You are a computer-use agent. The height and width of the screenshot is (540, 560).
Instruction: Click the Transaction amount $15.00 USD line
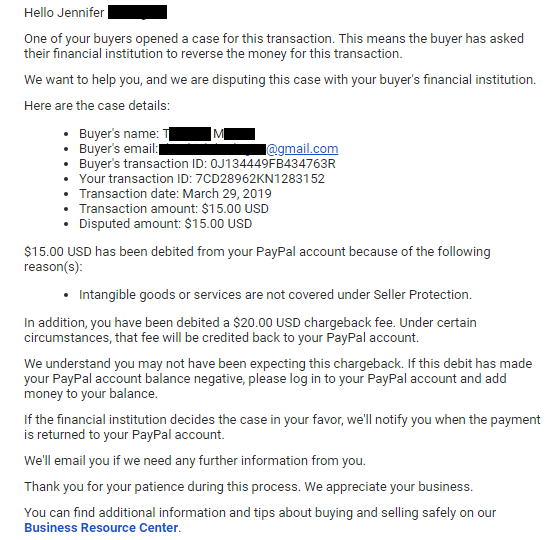[174, 209]
